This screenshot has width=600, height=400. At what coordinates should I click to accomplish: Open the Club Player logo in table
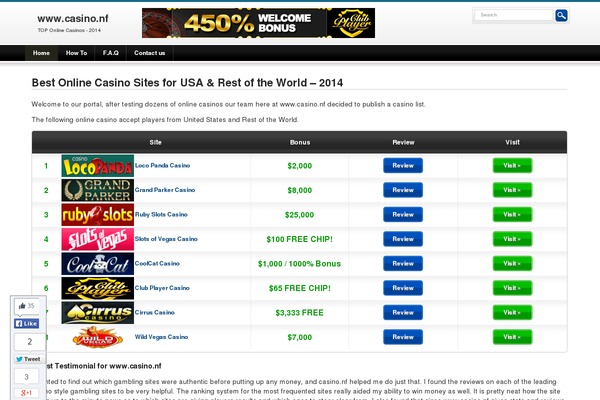click(98, 288)
